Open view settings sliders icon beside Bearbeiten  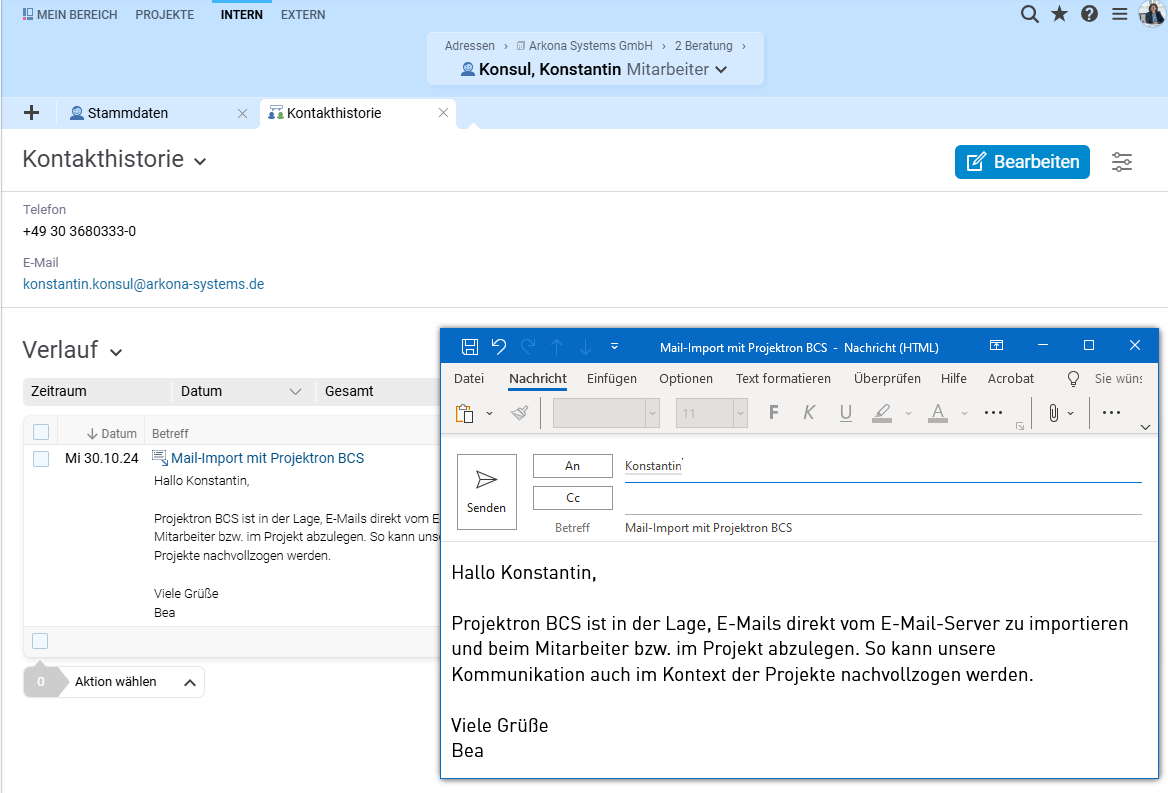click(1122, 162)
